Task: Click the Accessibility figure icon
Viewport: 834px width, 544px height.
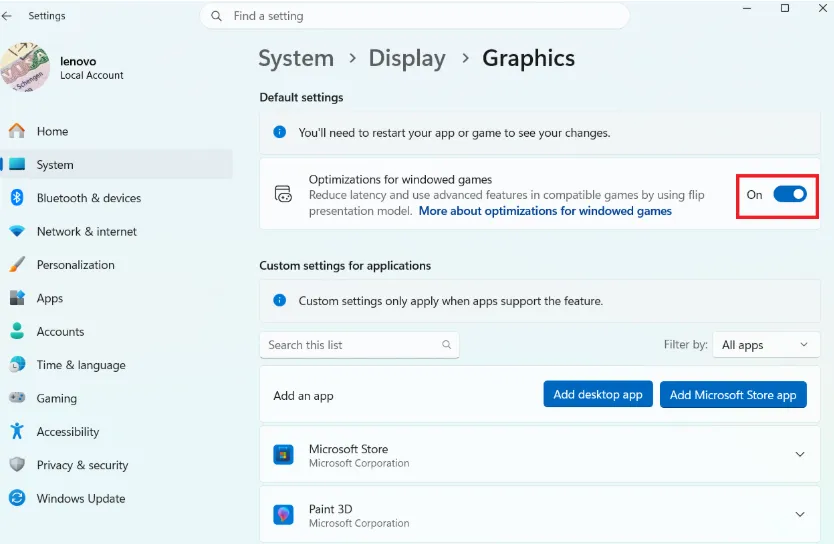Action: pyautogui.click(x=17, y=431)
